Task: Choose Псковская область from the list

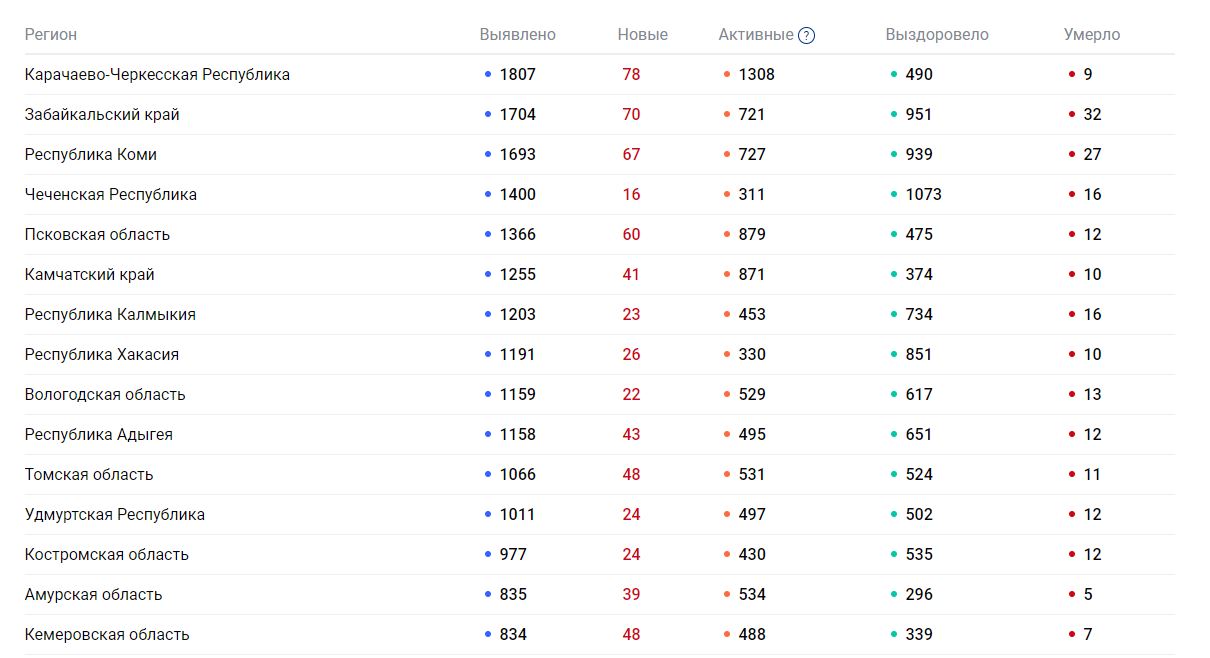Action: (x=97, y=235)
